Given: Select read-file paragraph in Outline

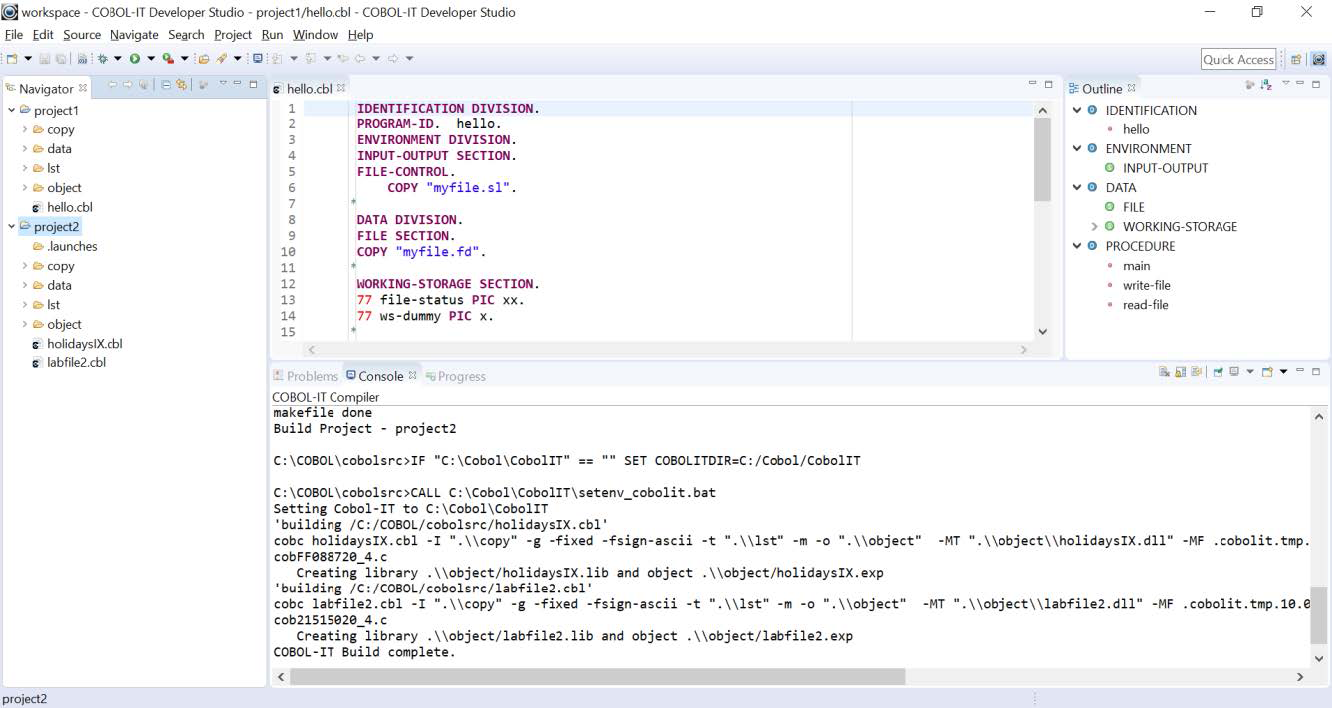Looking at the screenshot, I should 1145,304.
